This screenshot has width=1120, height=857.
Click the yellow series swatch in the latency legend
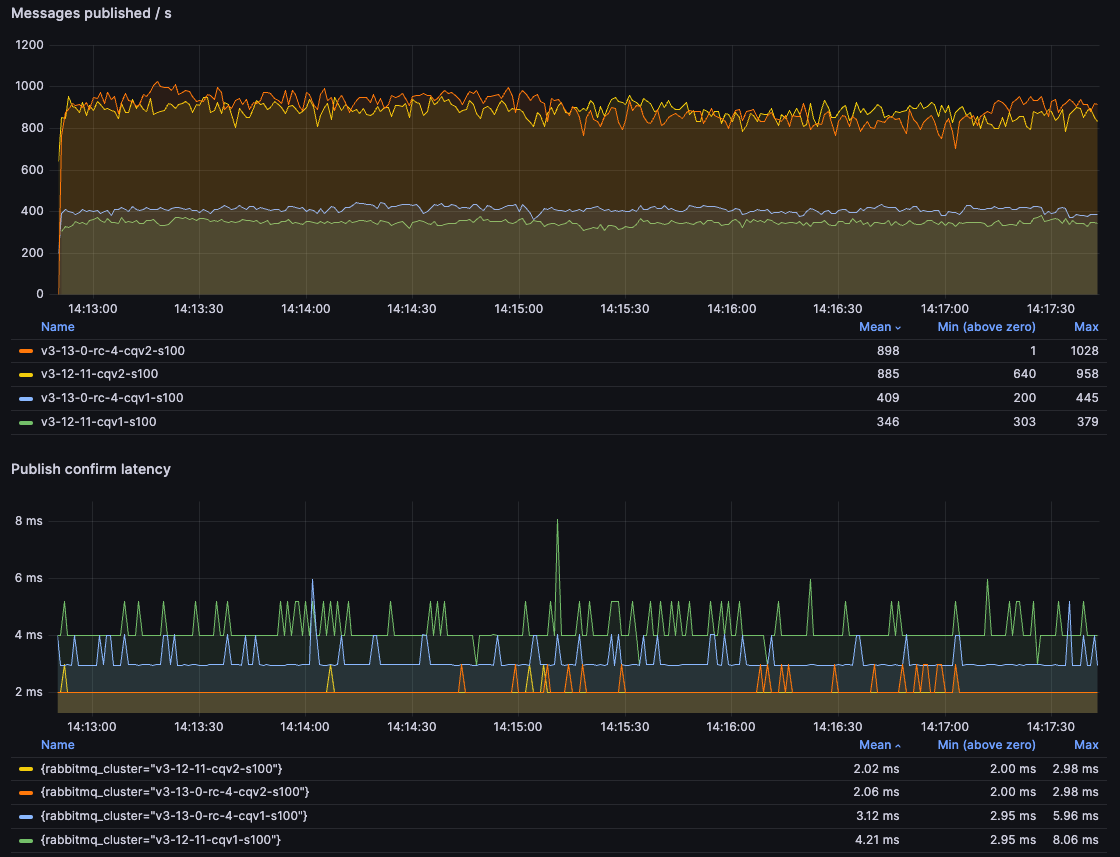(26, 769)
